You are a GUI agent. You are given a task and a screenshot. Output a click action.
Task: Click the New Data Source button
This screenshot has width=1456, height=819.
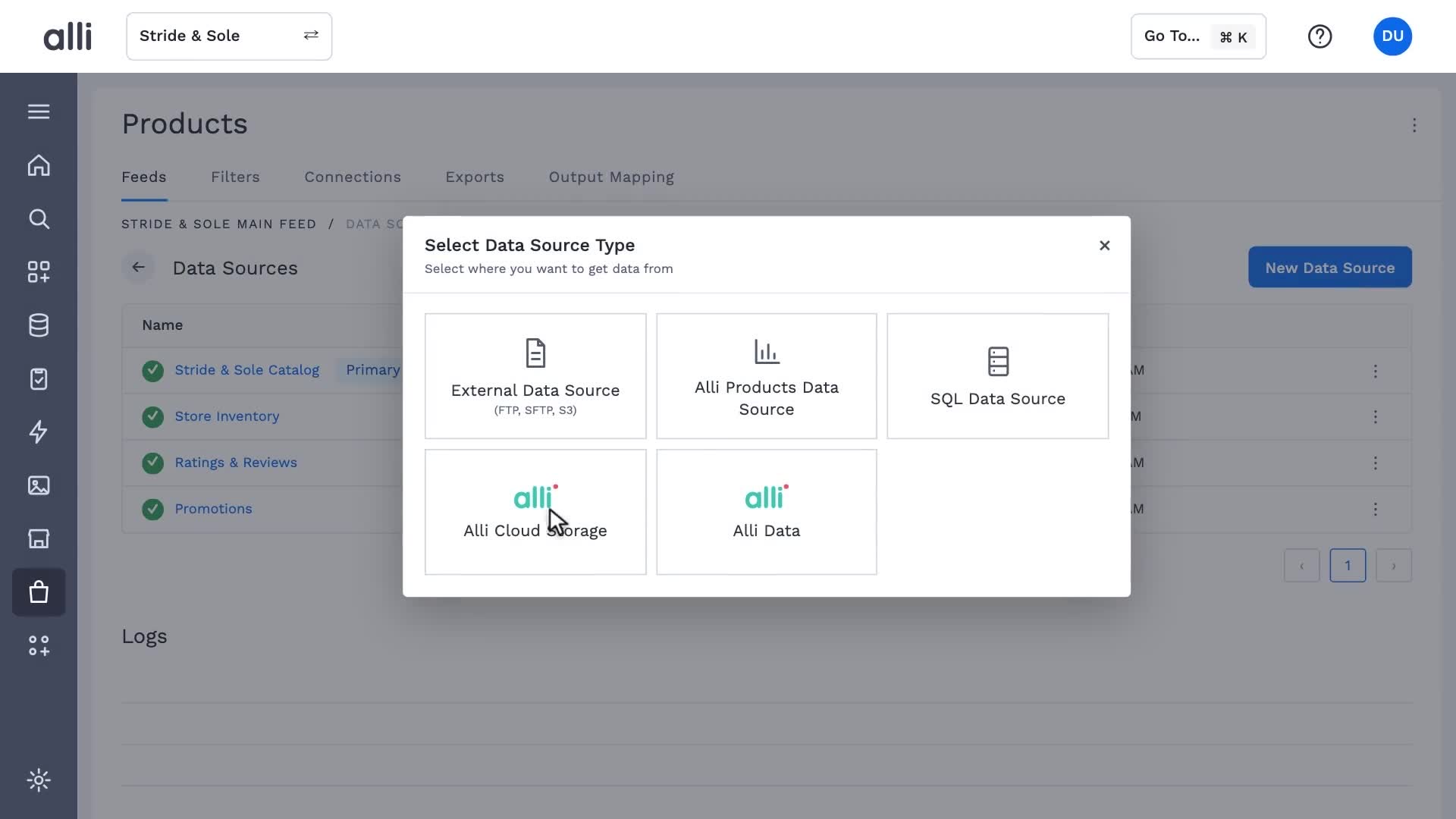point(1329,267)
